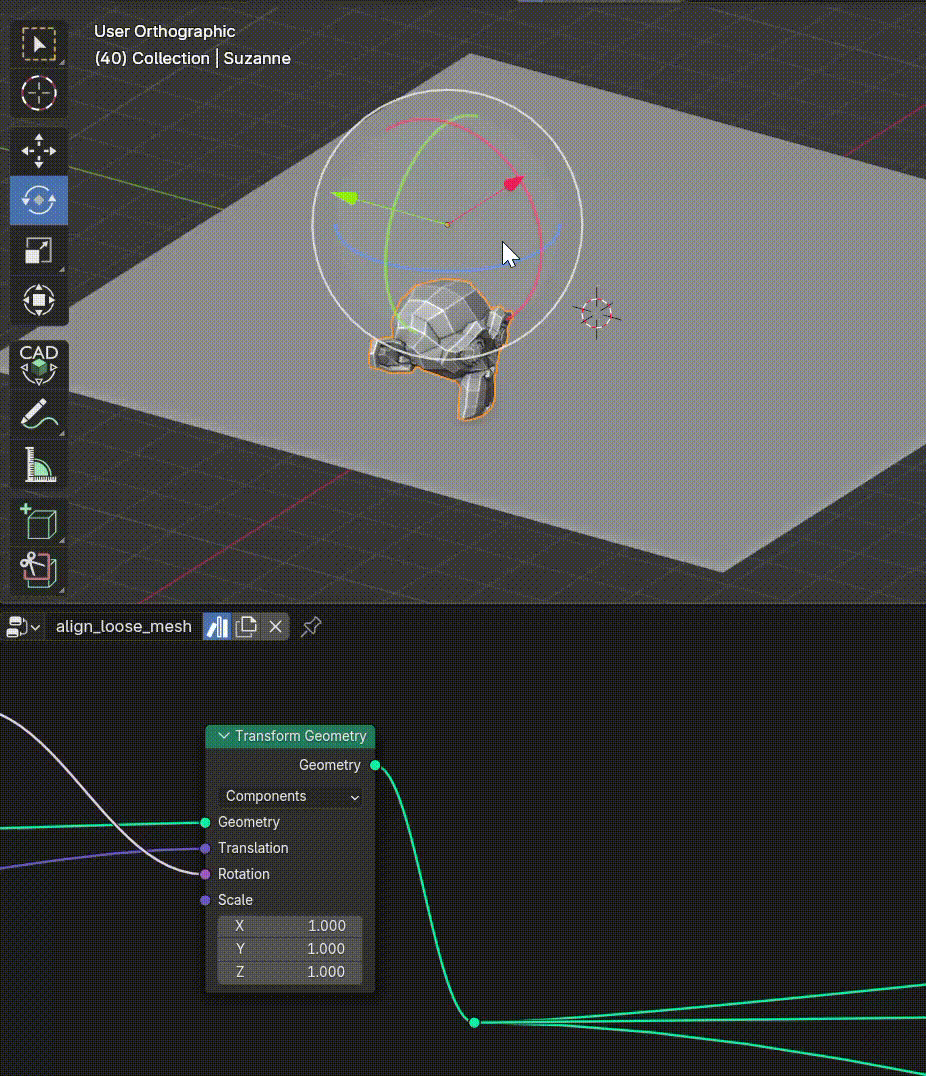Click "User Orthographic" viewport label

[165, 32]
